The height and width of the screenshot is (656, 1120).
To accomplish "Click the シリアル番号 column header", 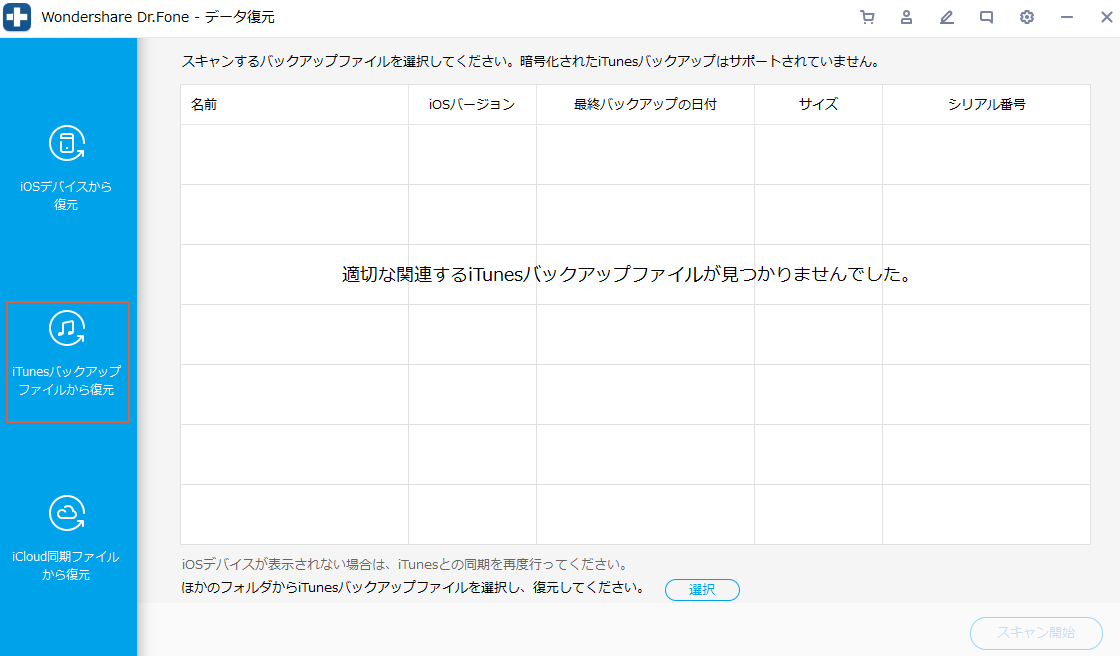I will tap(986, 104).
